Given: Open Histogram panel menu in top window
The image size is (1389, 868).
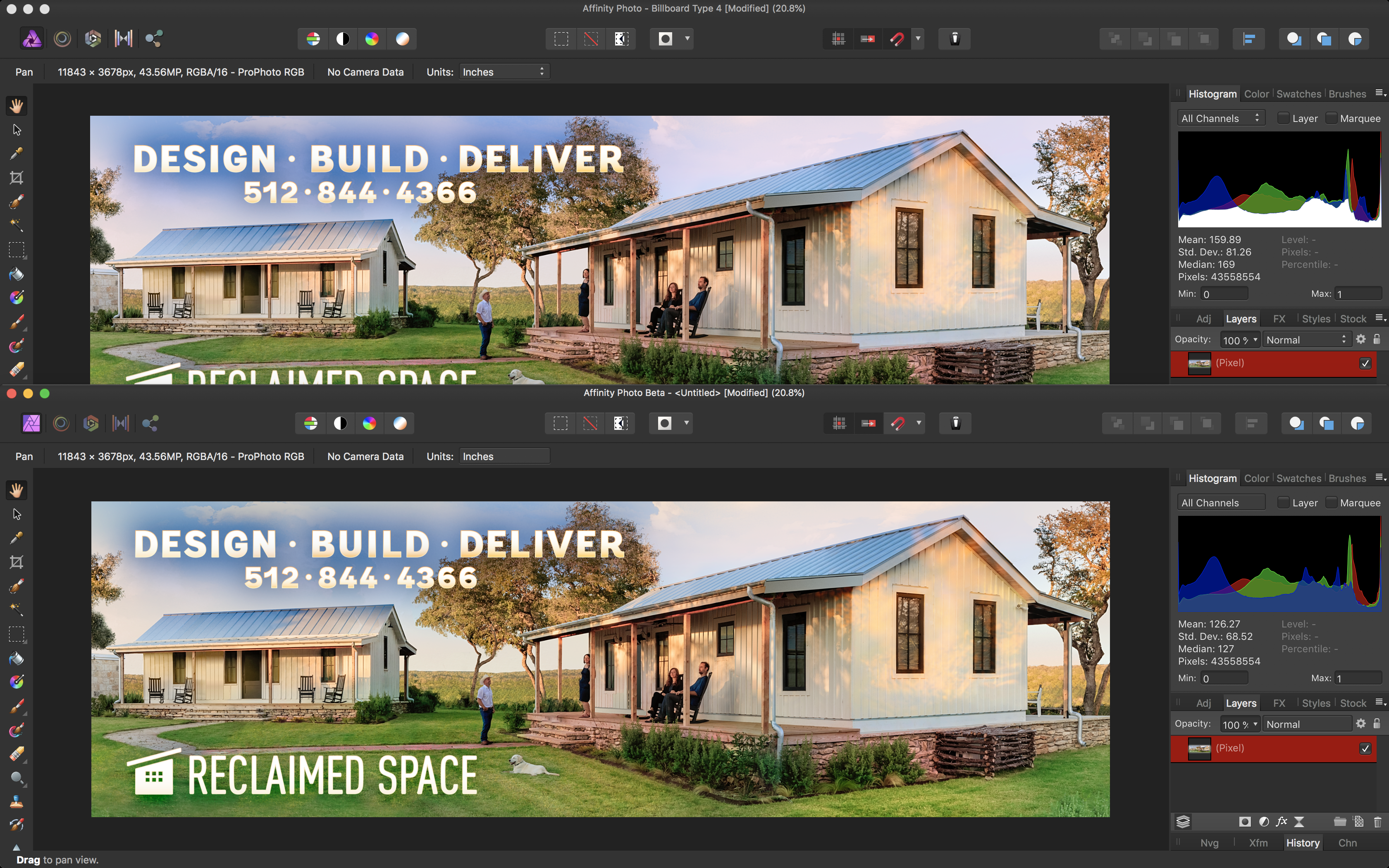Looking at the screenshot, I should pos(1380,93).
